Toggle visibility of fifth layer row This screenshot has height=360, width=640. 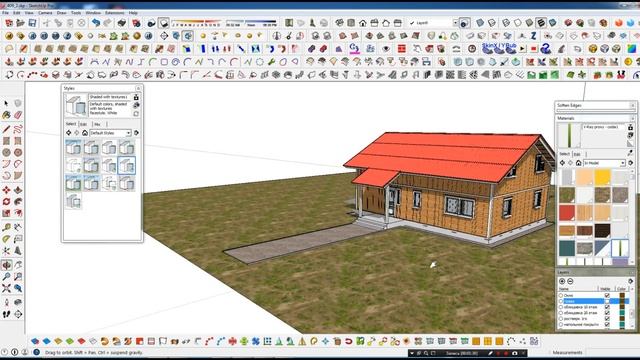[607, 319]
